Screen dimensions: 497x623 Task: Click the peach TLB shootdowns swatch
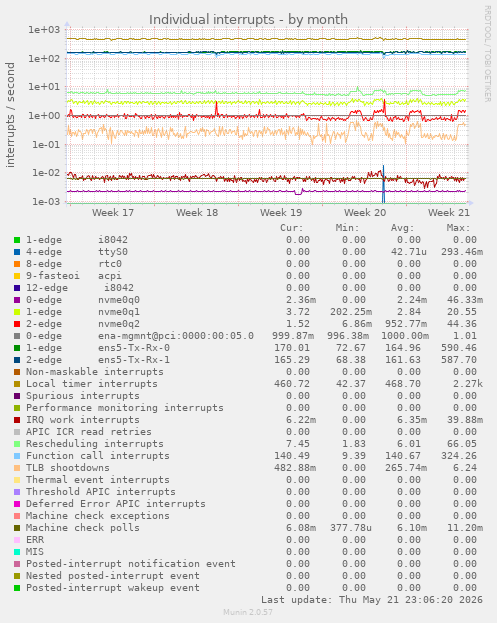(17, 468)
